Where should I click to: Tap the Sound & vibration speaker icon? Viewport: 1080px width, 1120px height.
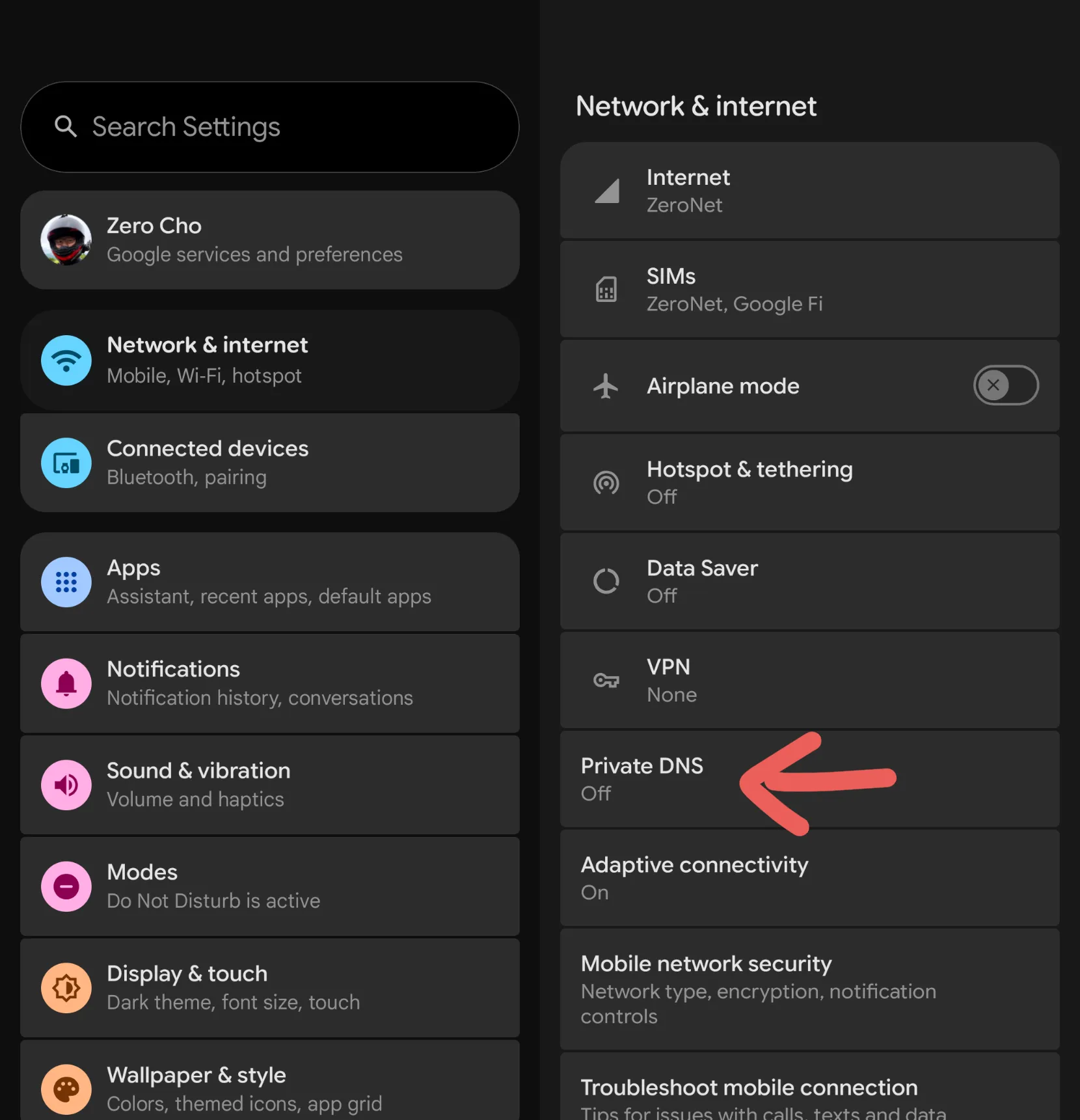pos(66,785)
